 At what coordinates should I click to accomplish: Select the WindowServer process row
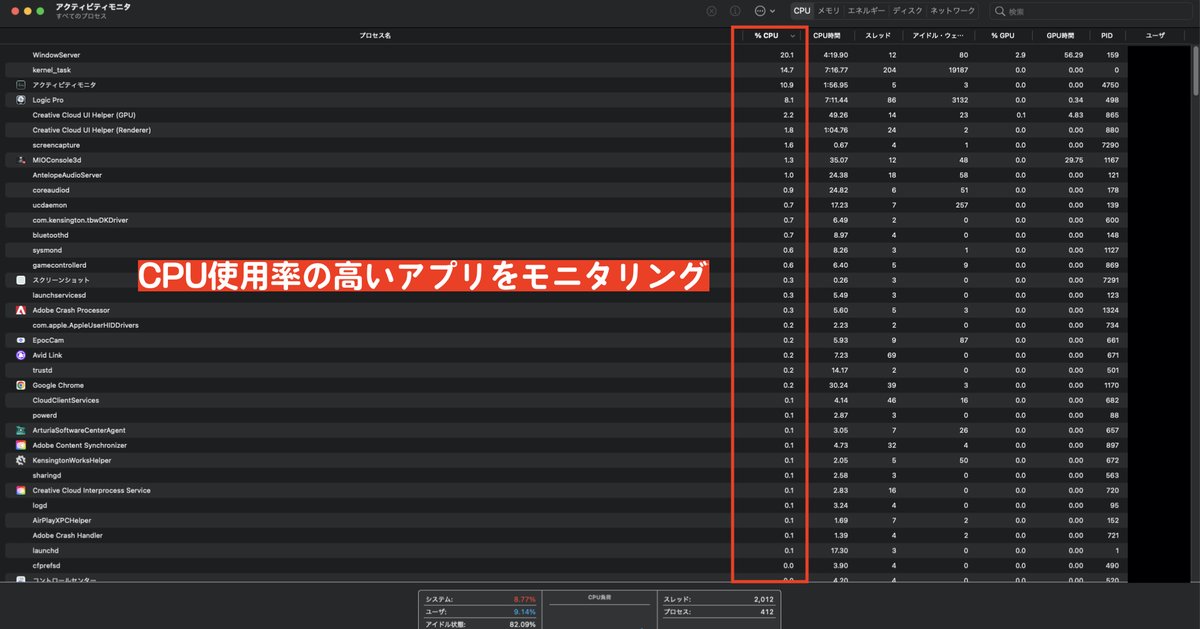coord(566,55)
